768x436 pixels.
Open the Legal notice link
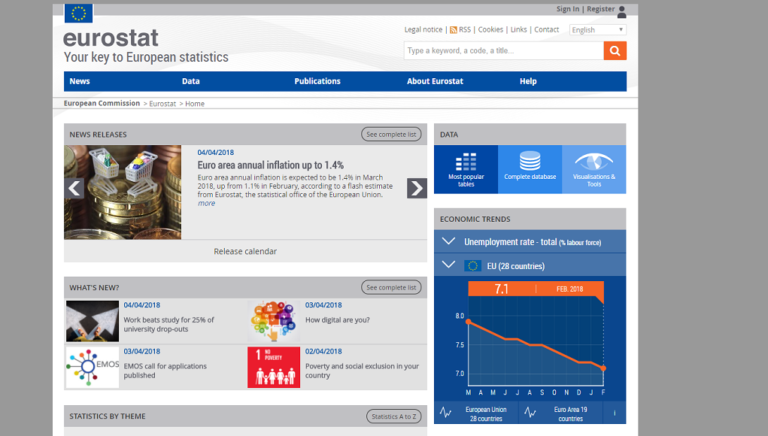pyautogui.click(x=423, y=29)
